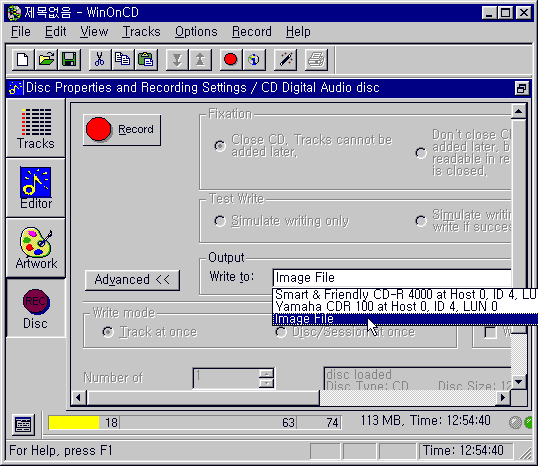Click the Paste clipboard icon
The width and height of the screenshot is (538, 466).
pos(146,60)
